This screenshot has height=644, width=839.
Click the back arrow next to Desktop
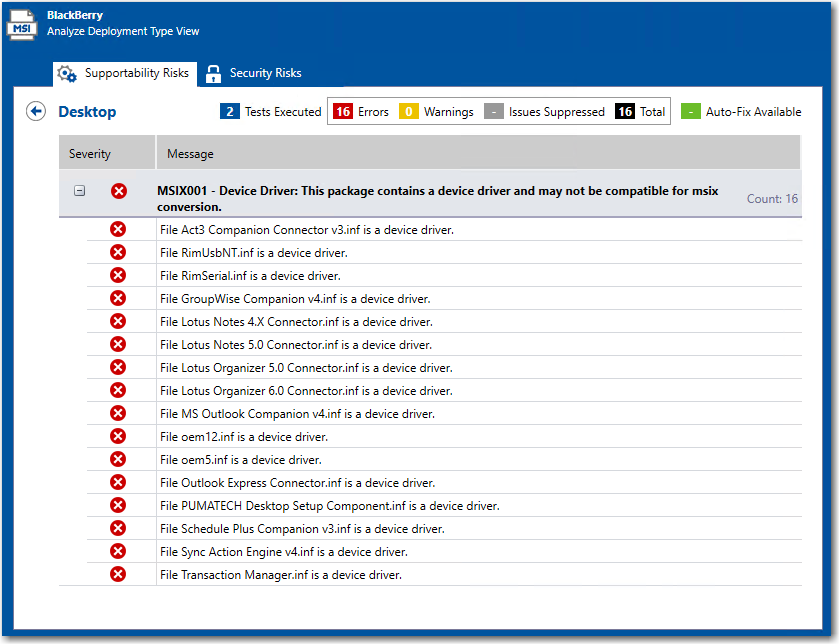(x=36, y=111)
